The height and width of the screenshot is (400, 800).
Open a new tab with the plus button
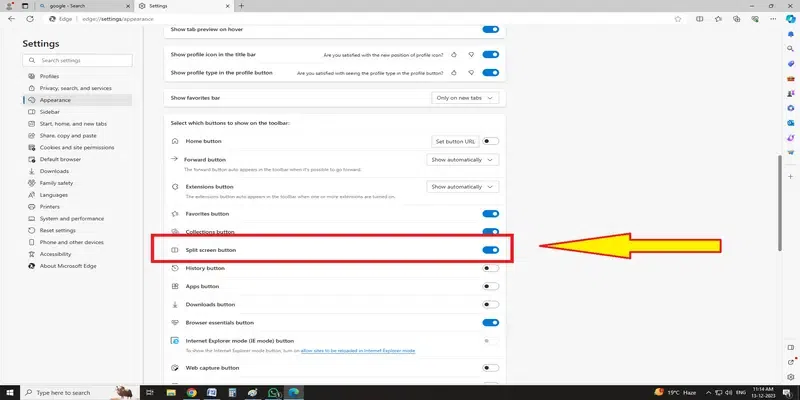click(x=241, y=6)
